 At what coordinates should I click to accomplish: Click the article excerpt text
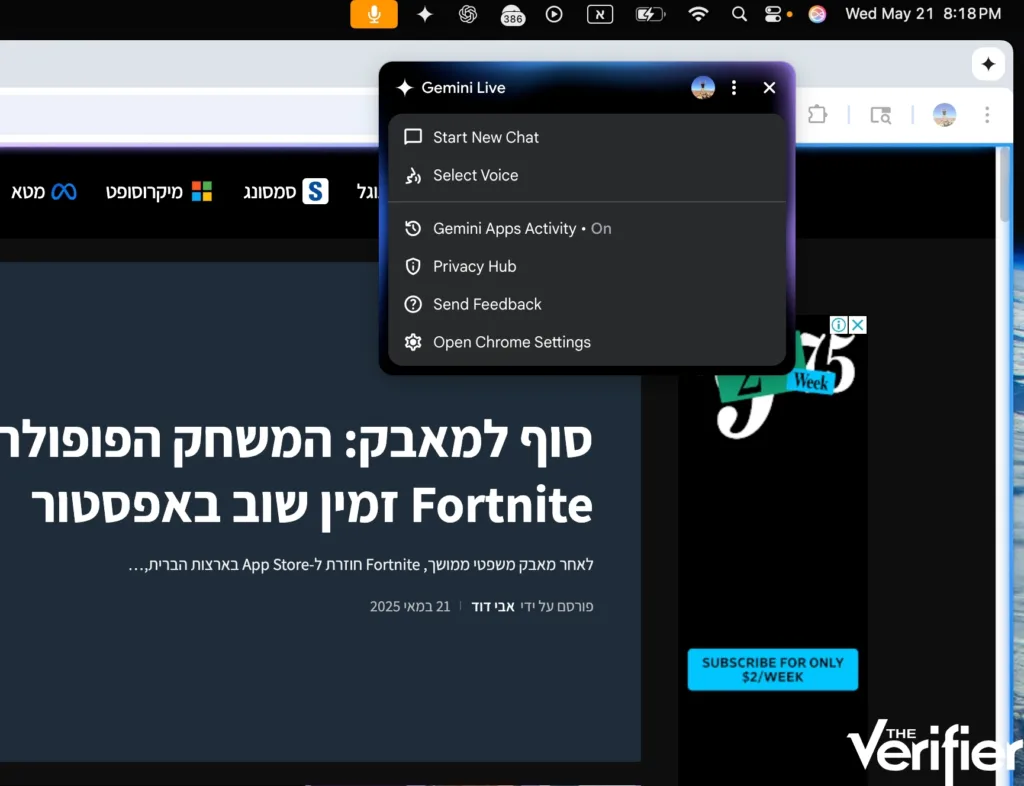tap(360, 565)
